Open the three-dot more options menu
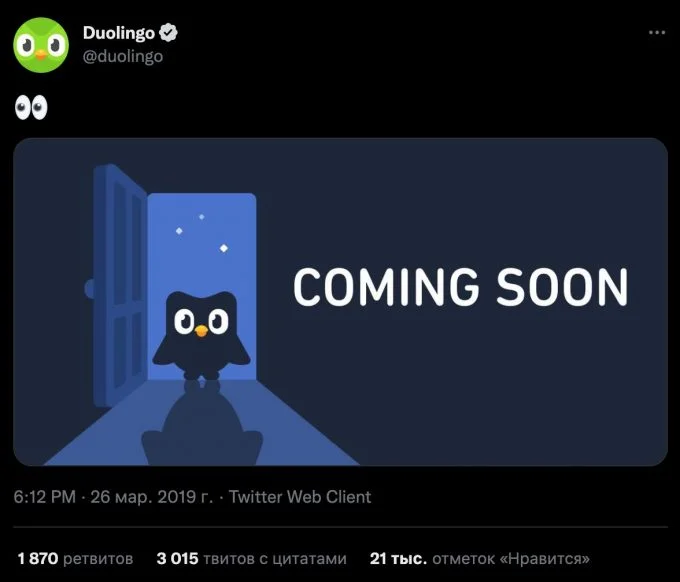 [x=657, y=33]
